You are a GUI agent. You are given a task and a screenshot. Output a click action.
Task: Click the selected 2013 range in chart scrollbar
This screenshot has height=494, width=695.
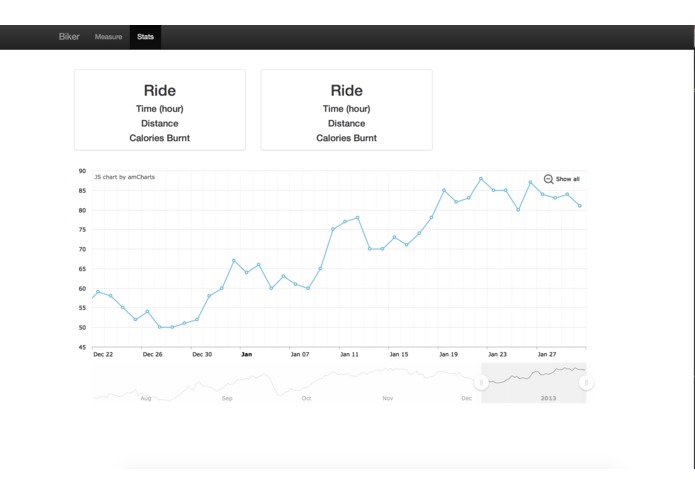click(534, 383)
